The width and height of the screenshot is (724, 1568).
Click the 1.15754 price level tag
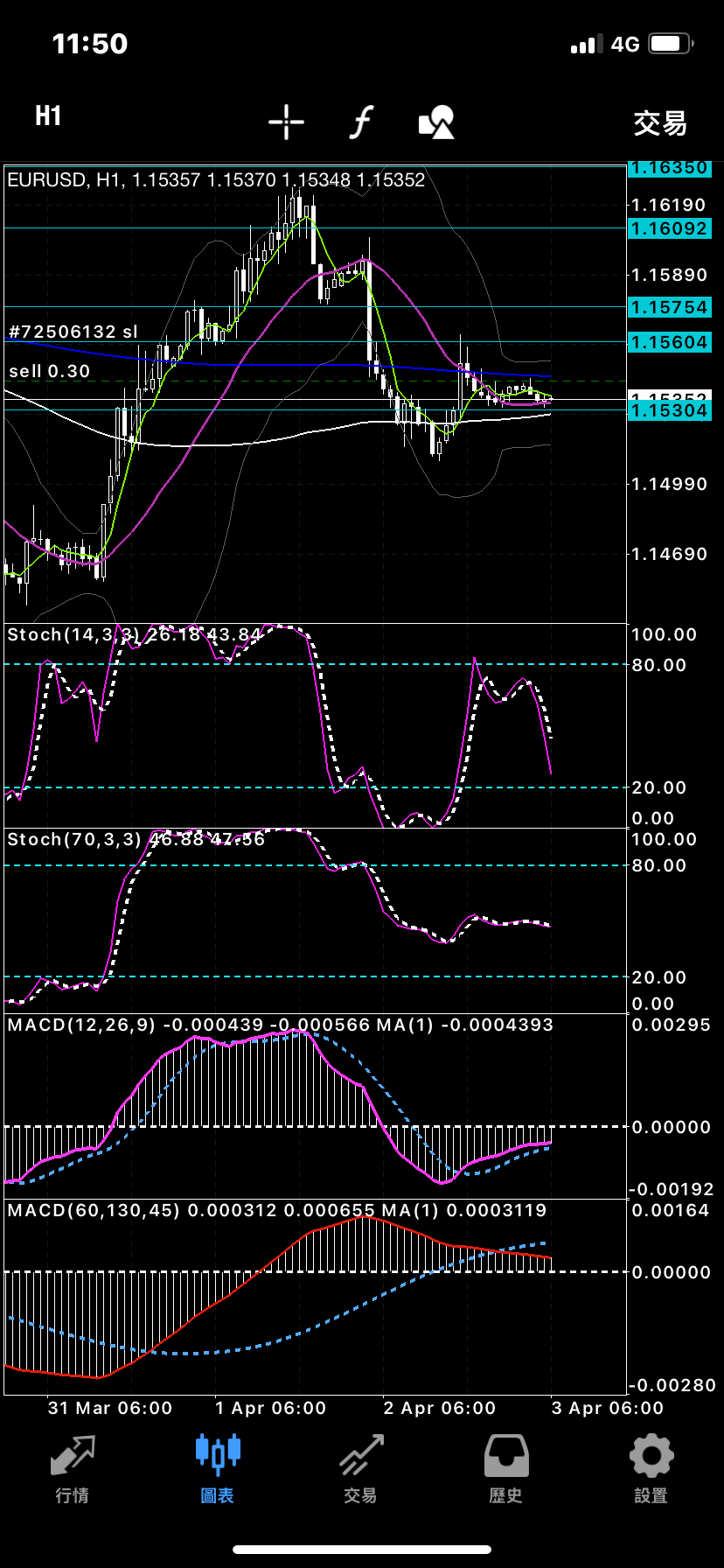(669, 307)
